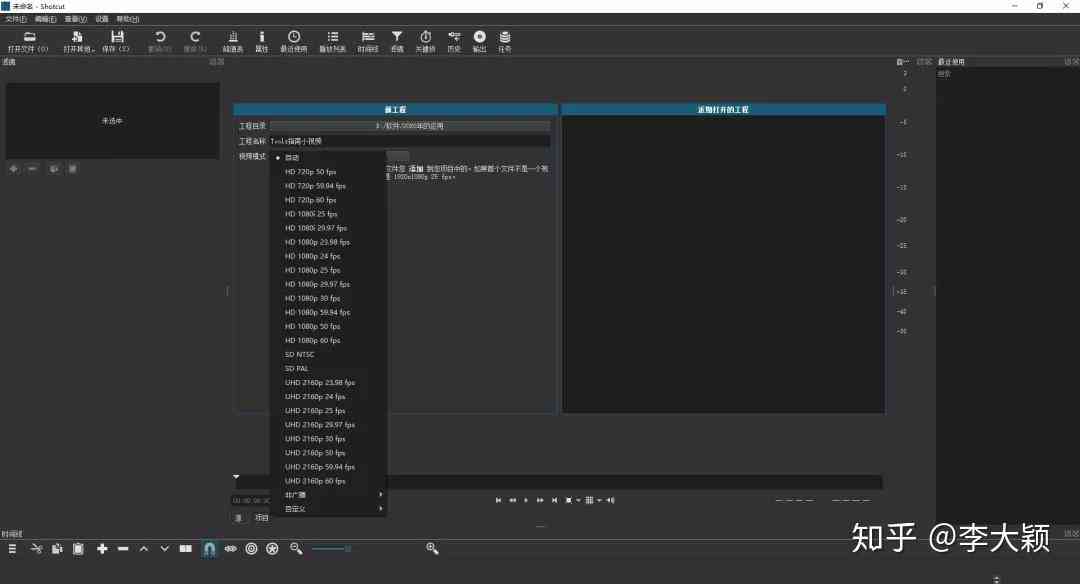Viewport: 1080px width, 584px height.
Task: Click the add filter plus button
Action: tap(14, 169)
